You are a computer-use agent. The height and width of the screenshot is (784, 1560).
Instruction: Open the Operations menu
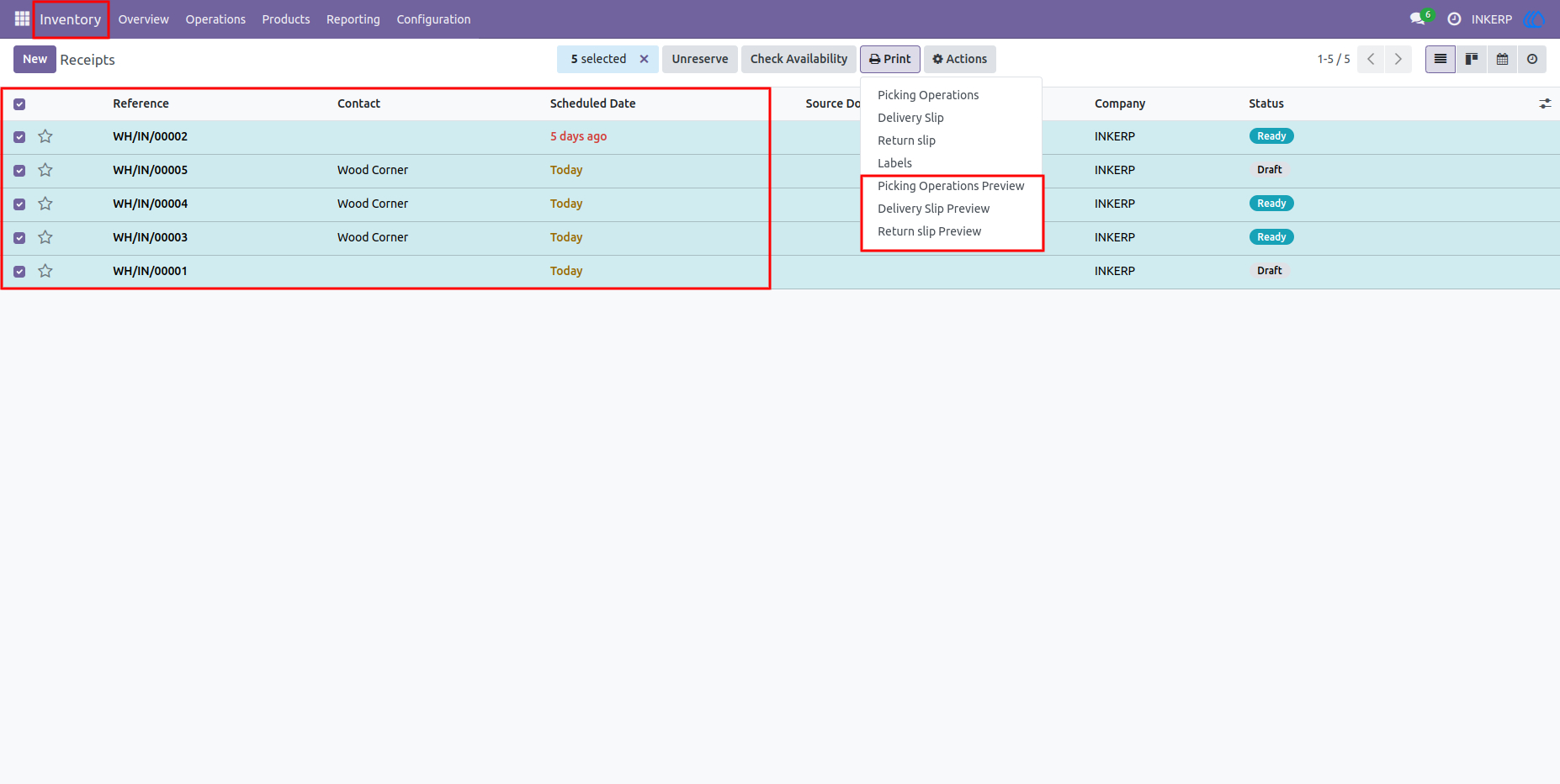click(x=215, y=19)
